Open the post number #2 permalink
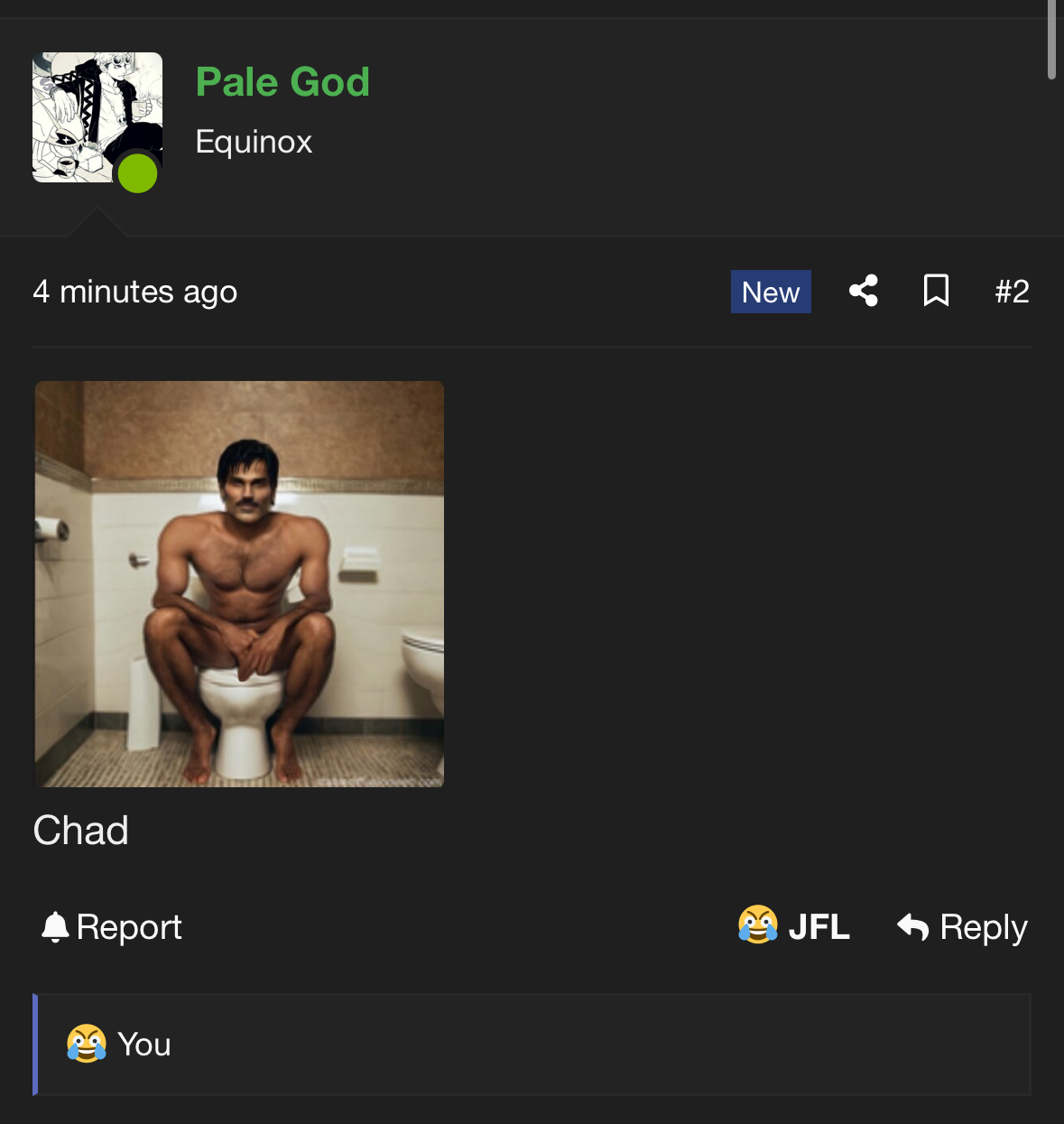Screen dimensions: 1064x1124 click(x=1012, y=292)
